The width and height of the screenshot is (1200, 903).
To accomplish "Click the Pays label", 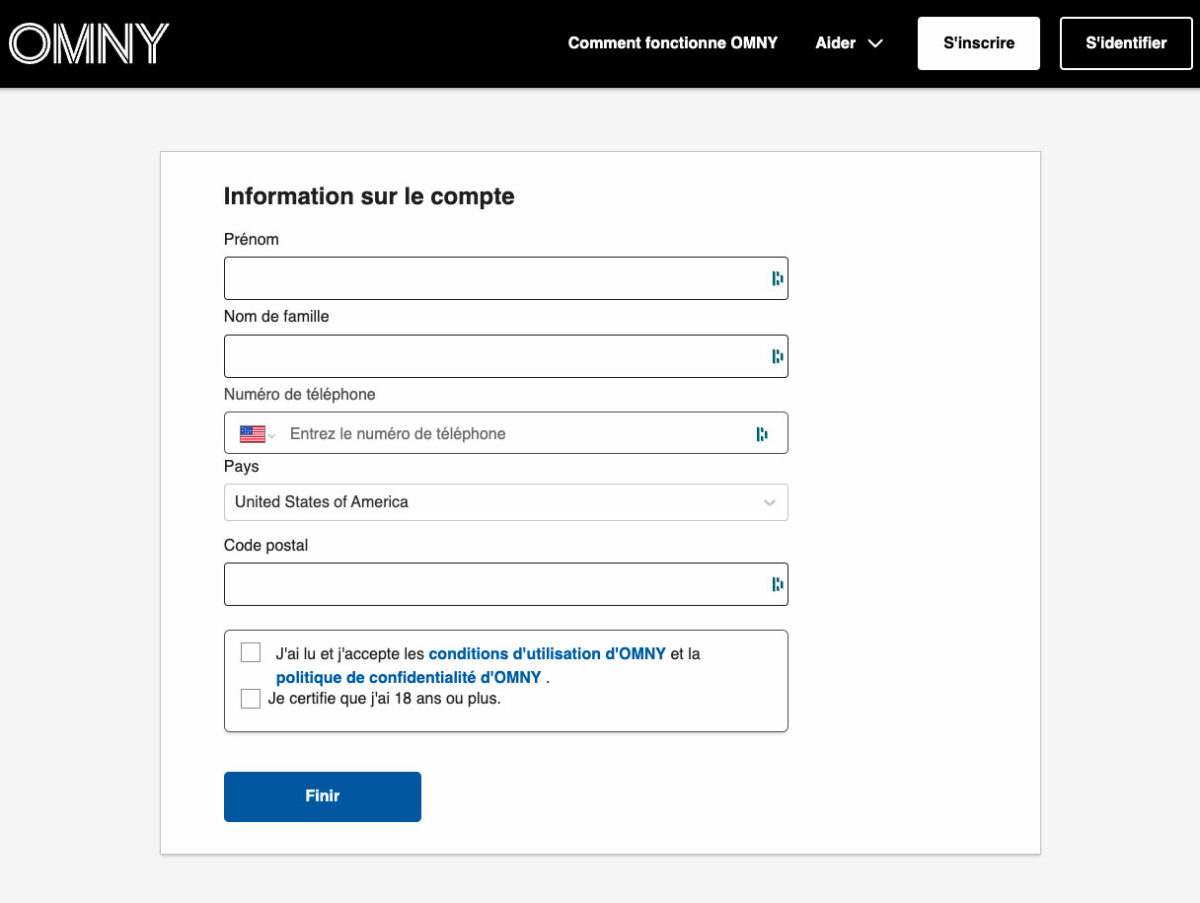I will pos(241,467).
